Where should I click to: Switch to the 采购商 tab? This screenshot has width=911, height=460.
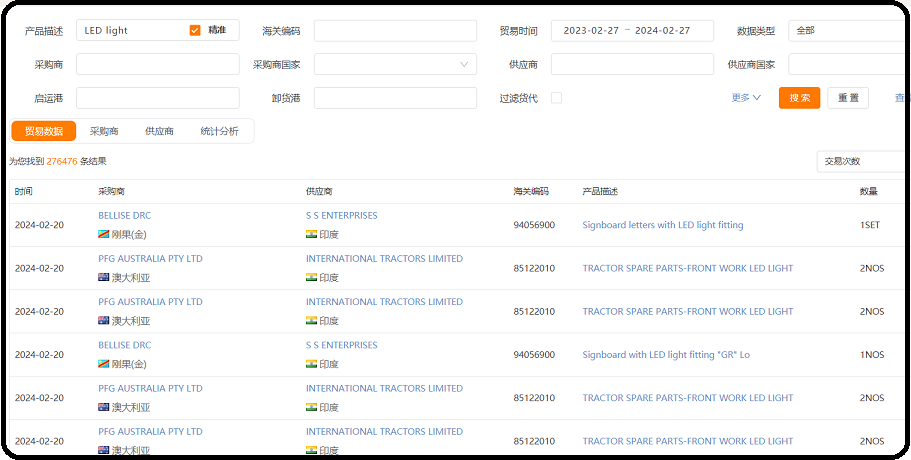(x=104, y=131)
